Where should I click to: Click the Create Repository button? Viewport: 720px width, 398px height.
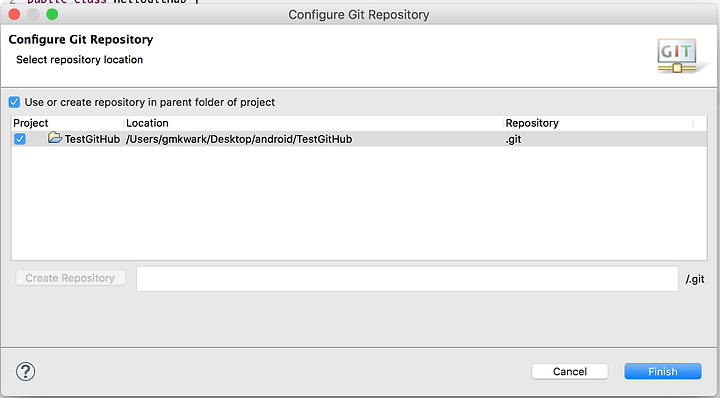coord(70,278)
